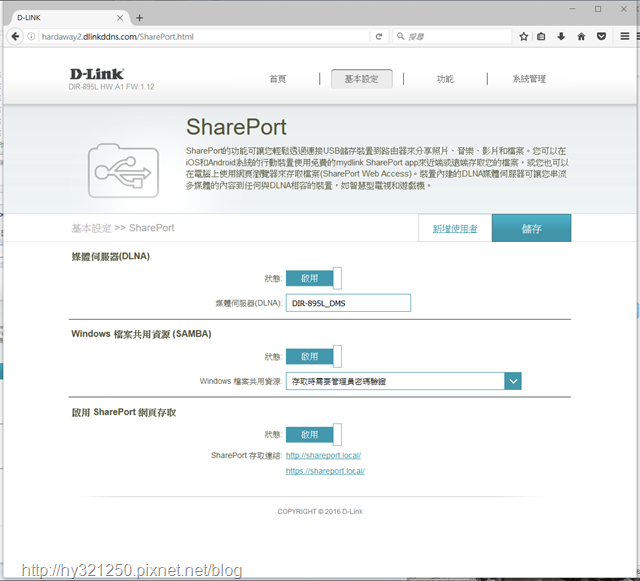Screen dimensions: 640x581
Task: Open the 基本設定 settings menu
Action: click(x=362, y=79)
